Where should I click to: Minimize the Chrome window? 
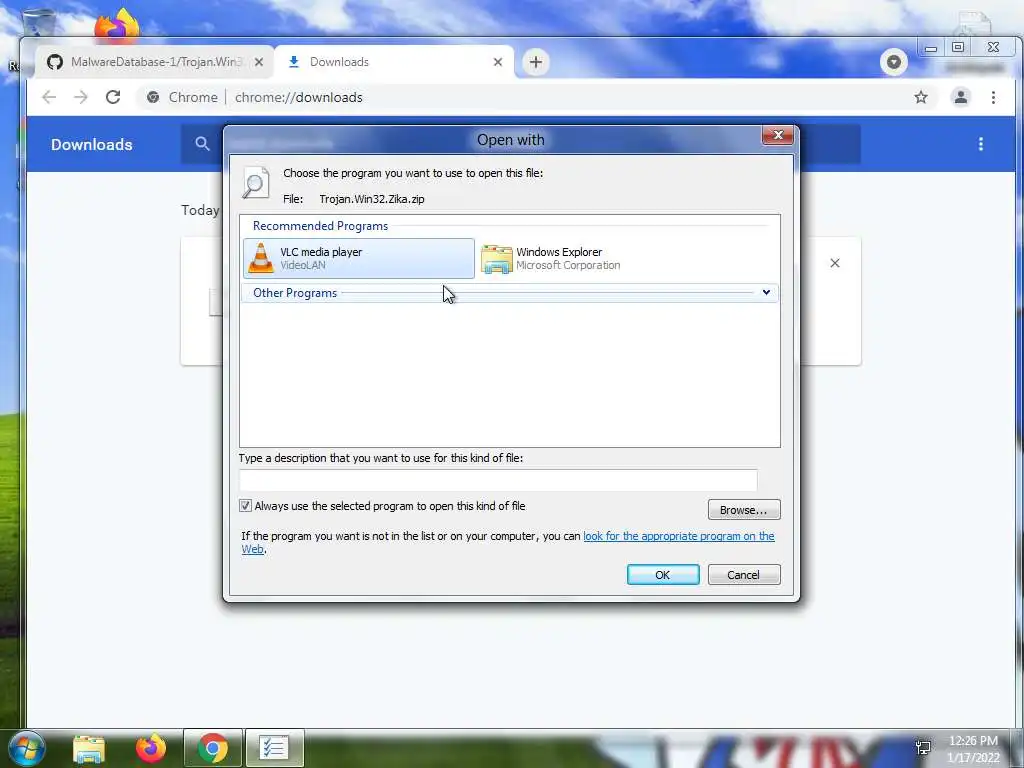931,48
